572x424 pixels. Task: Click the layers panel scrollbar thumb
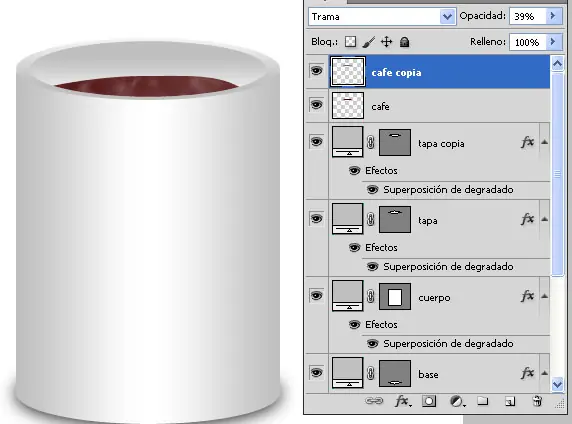coord(557,174)
